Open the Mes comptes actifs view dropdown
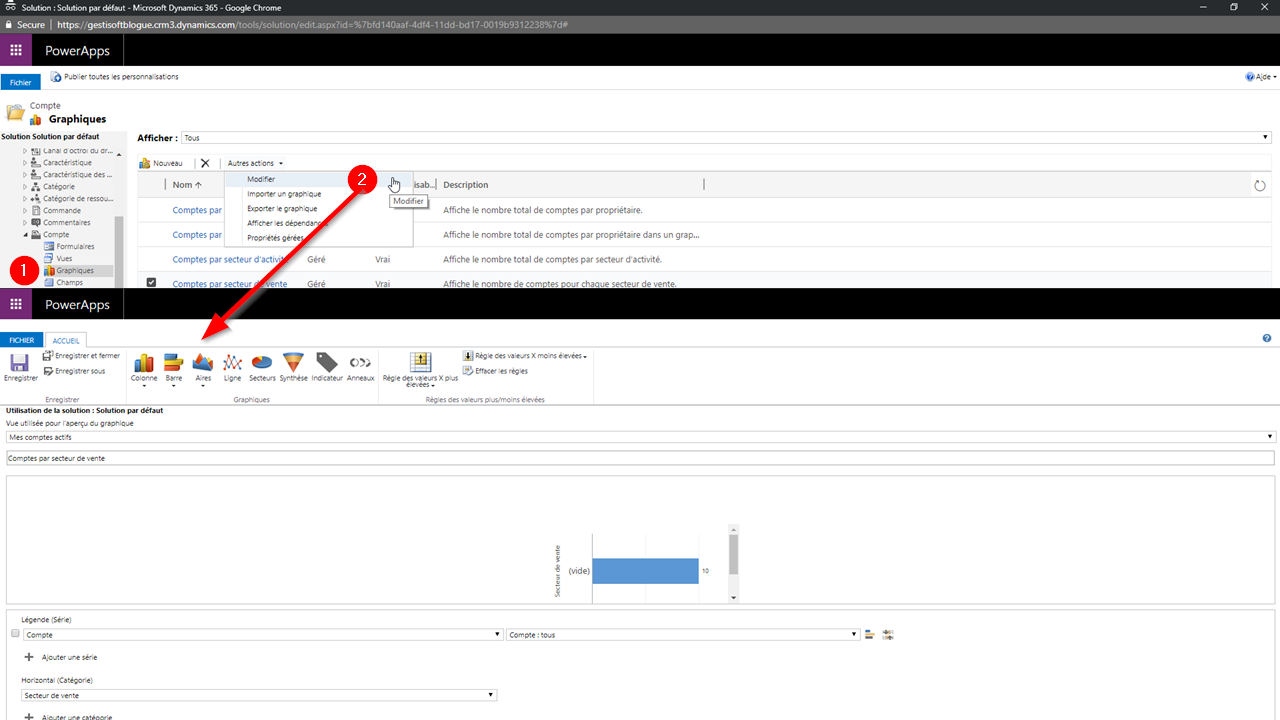The height and width of the screenshot is (720, 1280). coord(641,437)
